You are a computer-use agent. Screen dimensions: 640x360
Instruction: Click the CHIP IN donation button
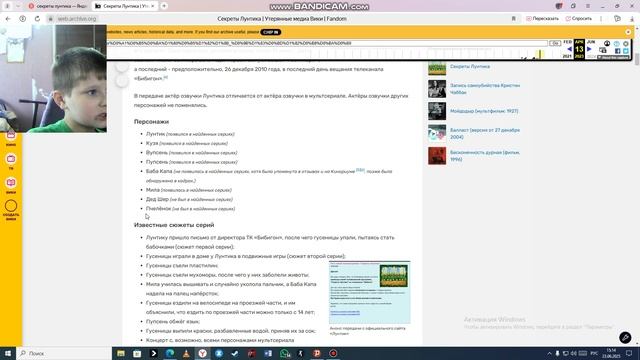coord(271,32)
